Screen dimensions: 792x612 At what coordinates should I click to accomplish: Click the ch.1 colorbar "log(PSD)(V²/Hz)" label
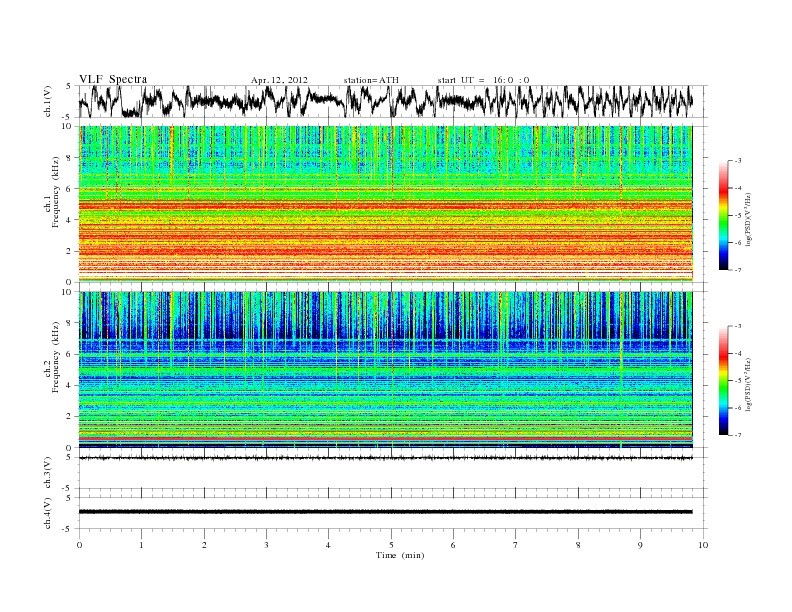coord(749,219)
